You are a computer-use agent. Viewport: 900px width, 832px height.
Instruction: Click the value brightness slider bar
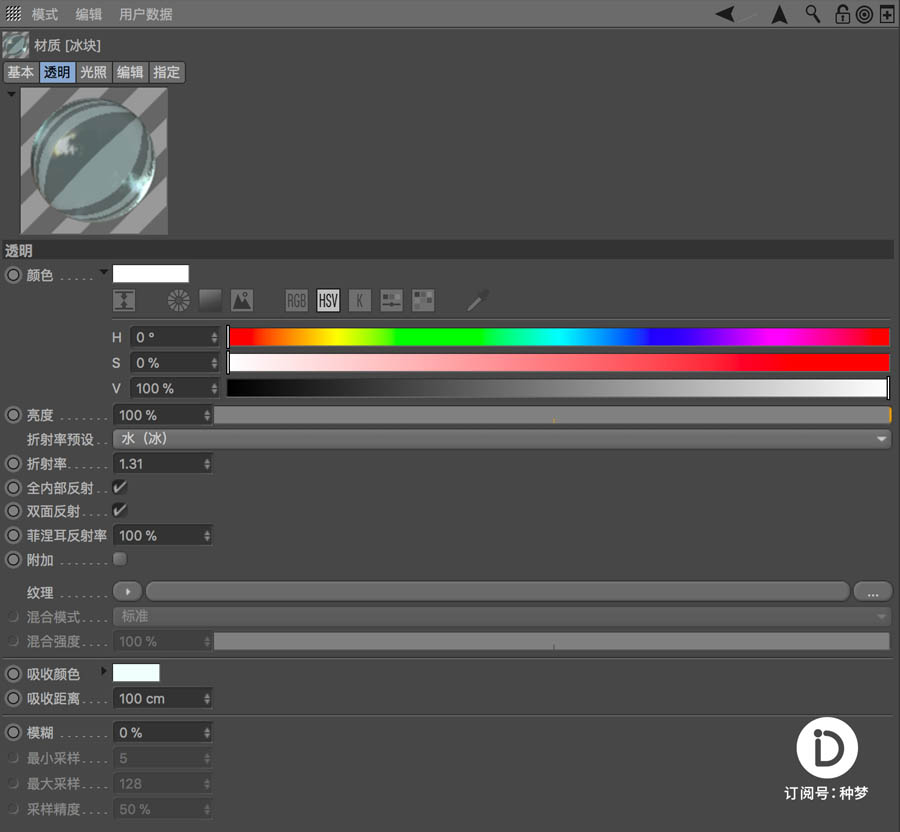(x=558, y=388)
